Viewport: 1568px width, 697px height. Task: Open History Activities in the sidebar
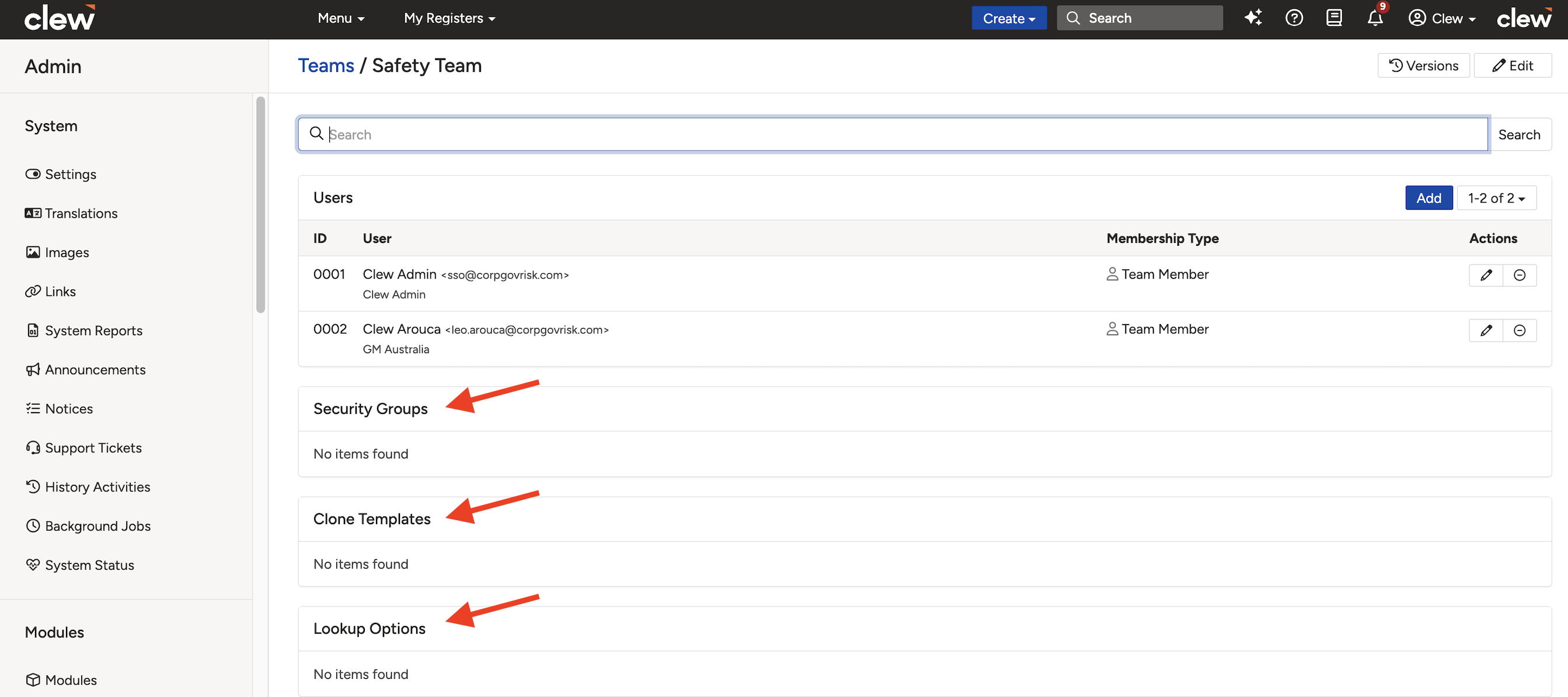point(88,486)
